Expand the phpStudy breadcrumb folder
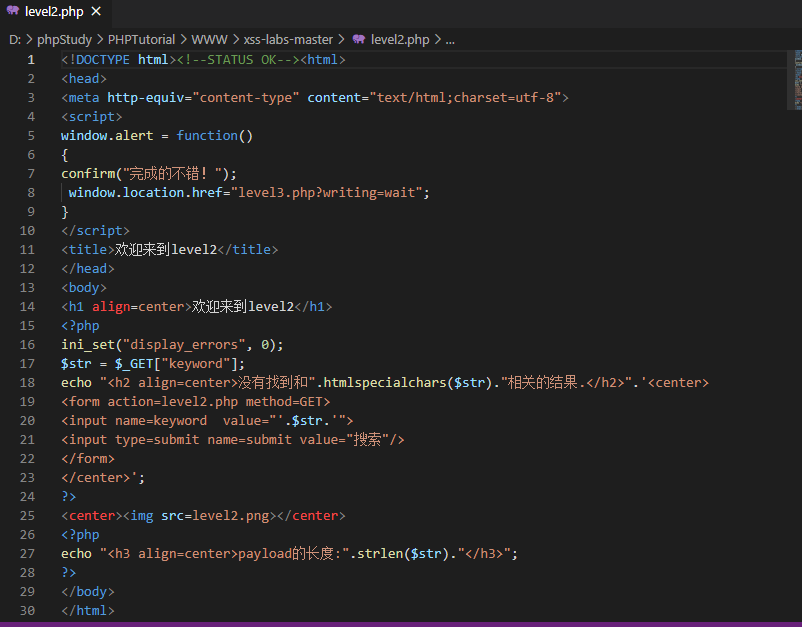This screenshot has height=627, width=802. (64, 39)
